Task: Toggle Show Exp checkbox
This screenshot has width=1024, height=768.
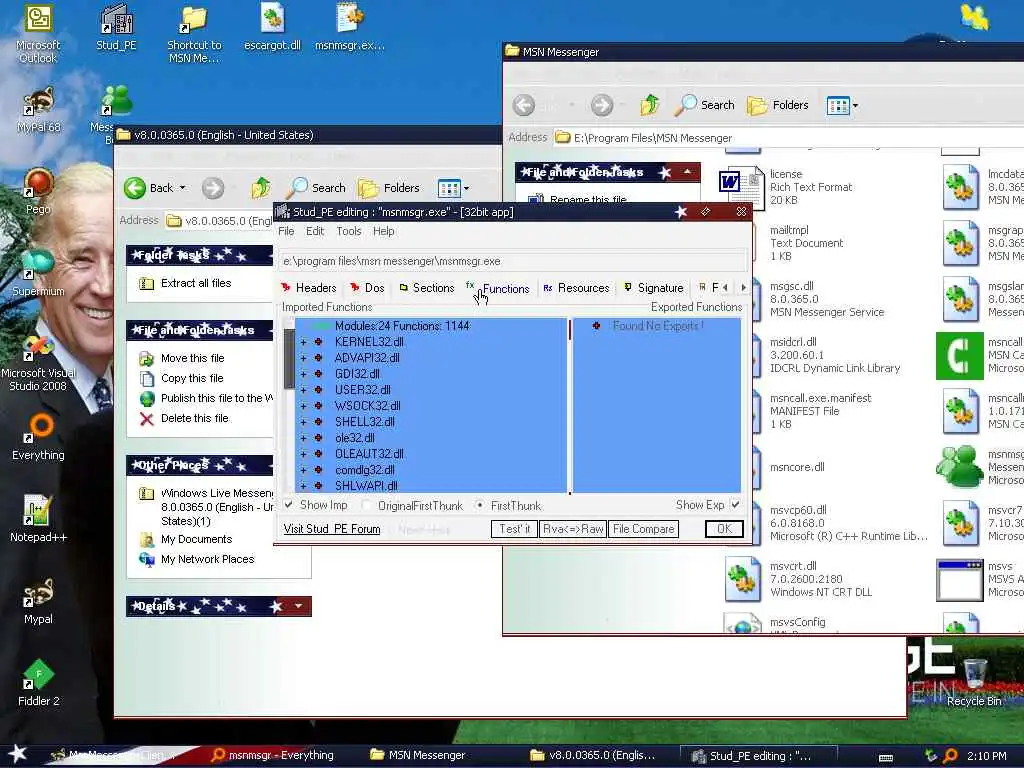Action: pyautogui.click(x=735, y=505)
